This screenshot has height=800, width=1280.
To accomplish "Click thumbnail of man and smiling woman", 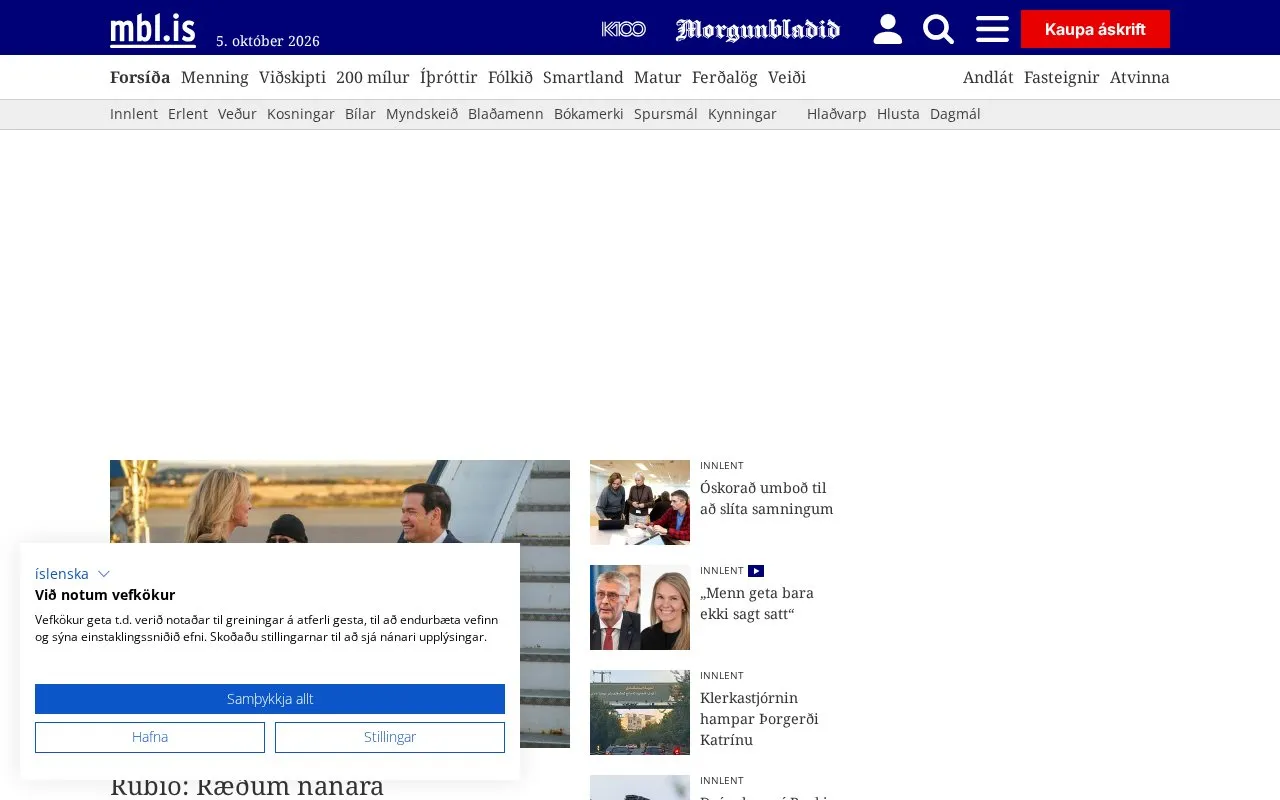I will (640, 607).
